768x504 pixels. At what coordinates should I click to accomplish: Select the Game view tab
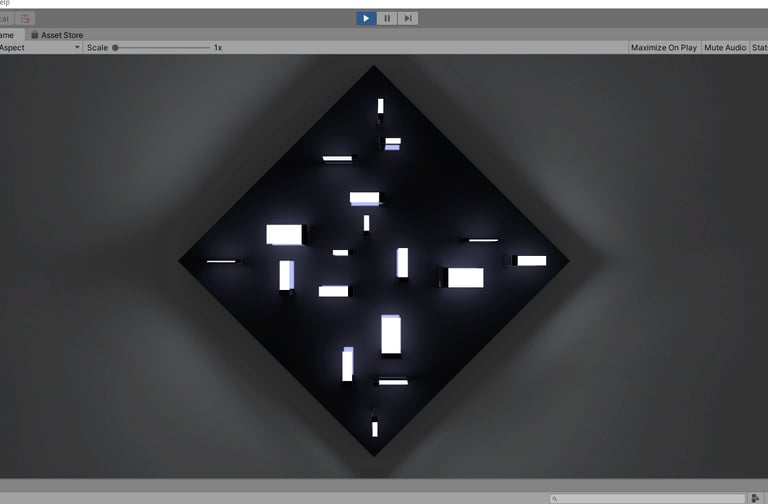[10, 35]
